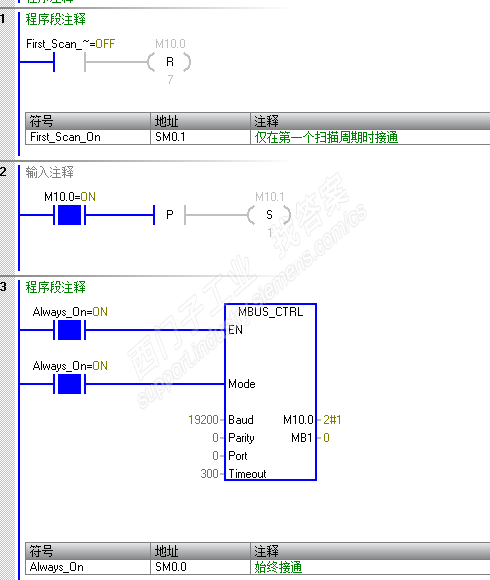Click the Port input value 0
Image resolution: width=490 pixels, height=580 pixels.
click(x=215, y=456)
